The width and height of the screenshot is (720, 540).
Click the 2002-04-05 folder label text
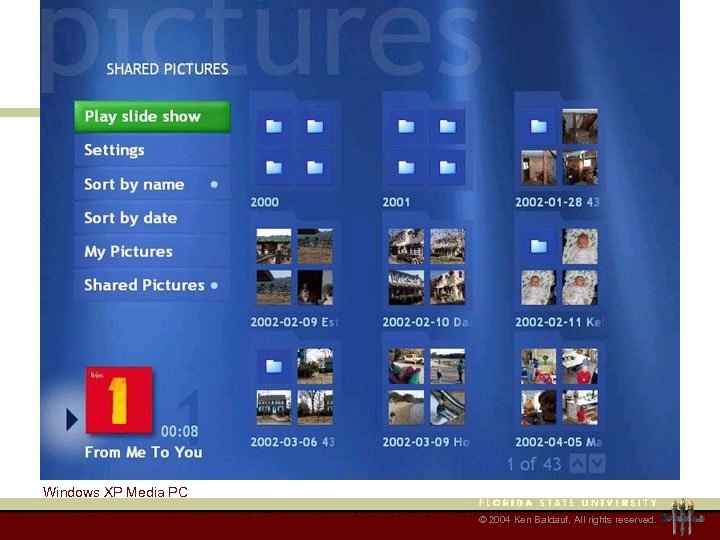pyautogui.click(x=558, y=442)
